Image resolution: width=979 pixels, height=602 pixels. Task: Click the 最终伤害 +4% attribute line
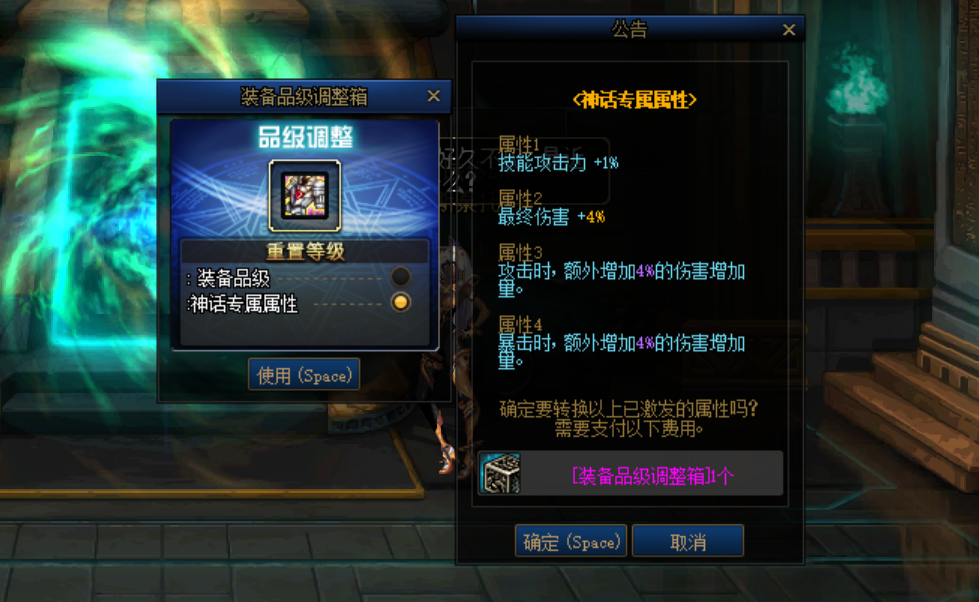tap(551, 217)
